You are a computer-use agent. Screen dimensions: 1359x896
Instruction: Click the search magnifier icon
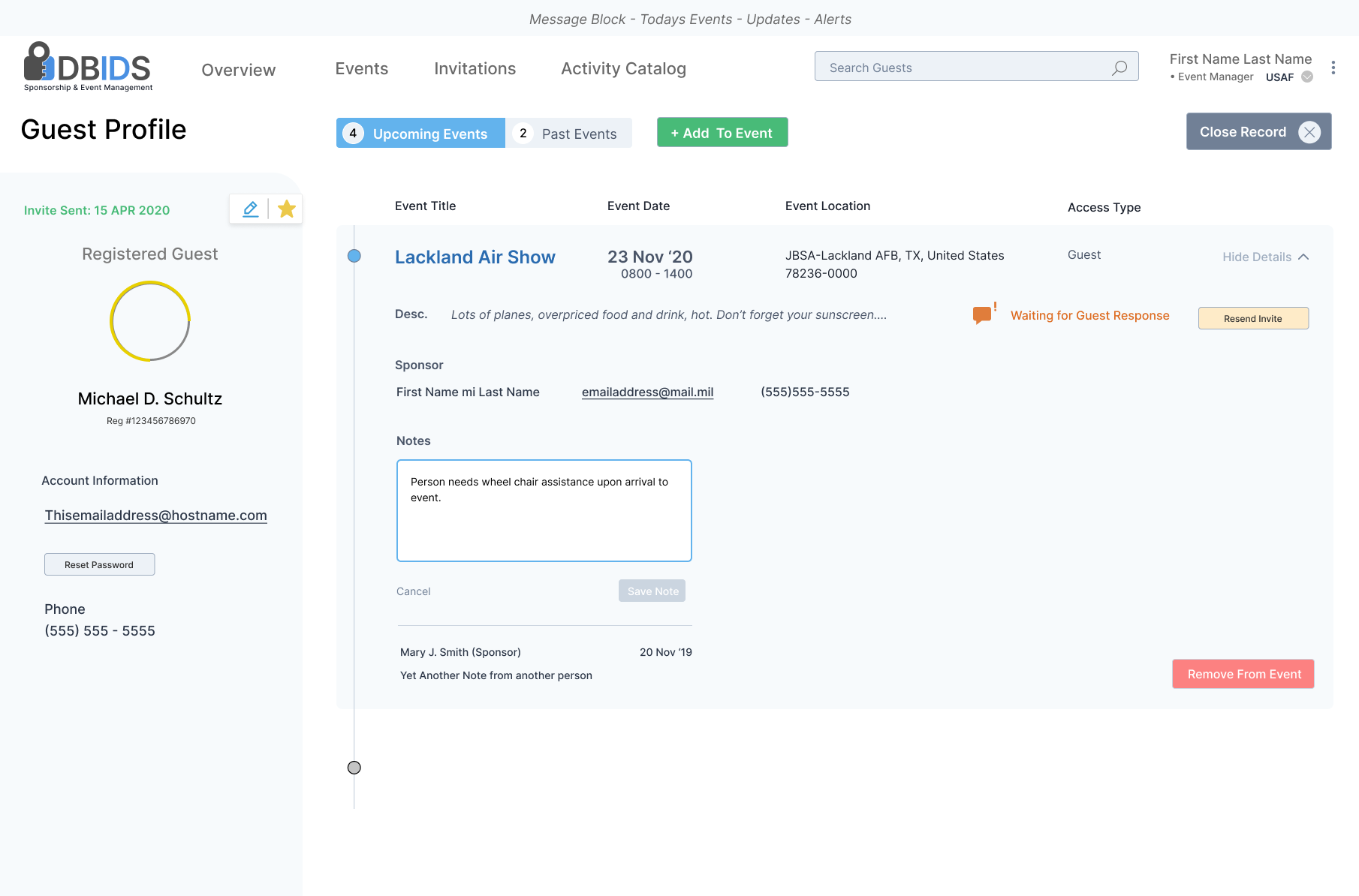click(1119, 68)
